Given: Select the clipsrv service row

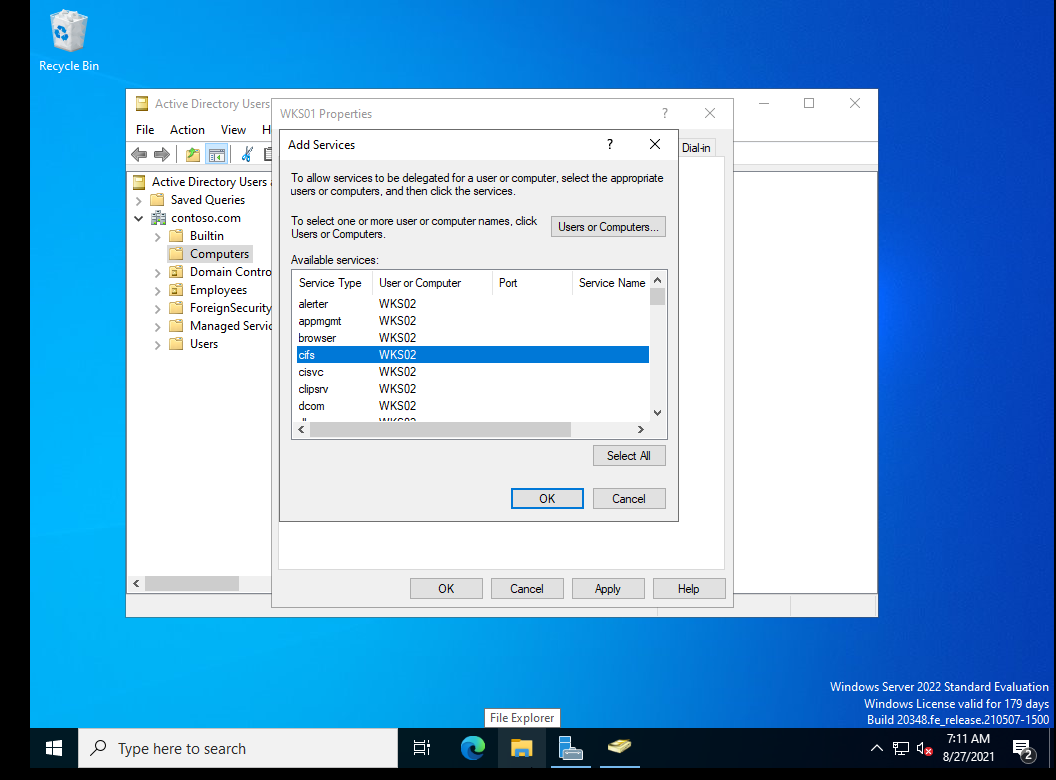Looking at the screenshot, I should pyautogui.click(x=473, y=389).
